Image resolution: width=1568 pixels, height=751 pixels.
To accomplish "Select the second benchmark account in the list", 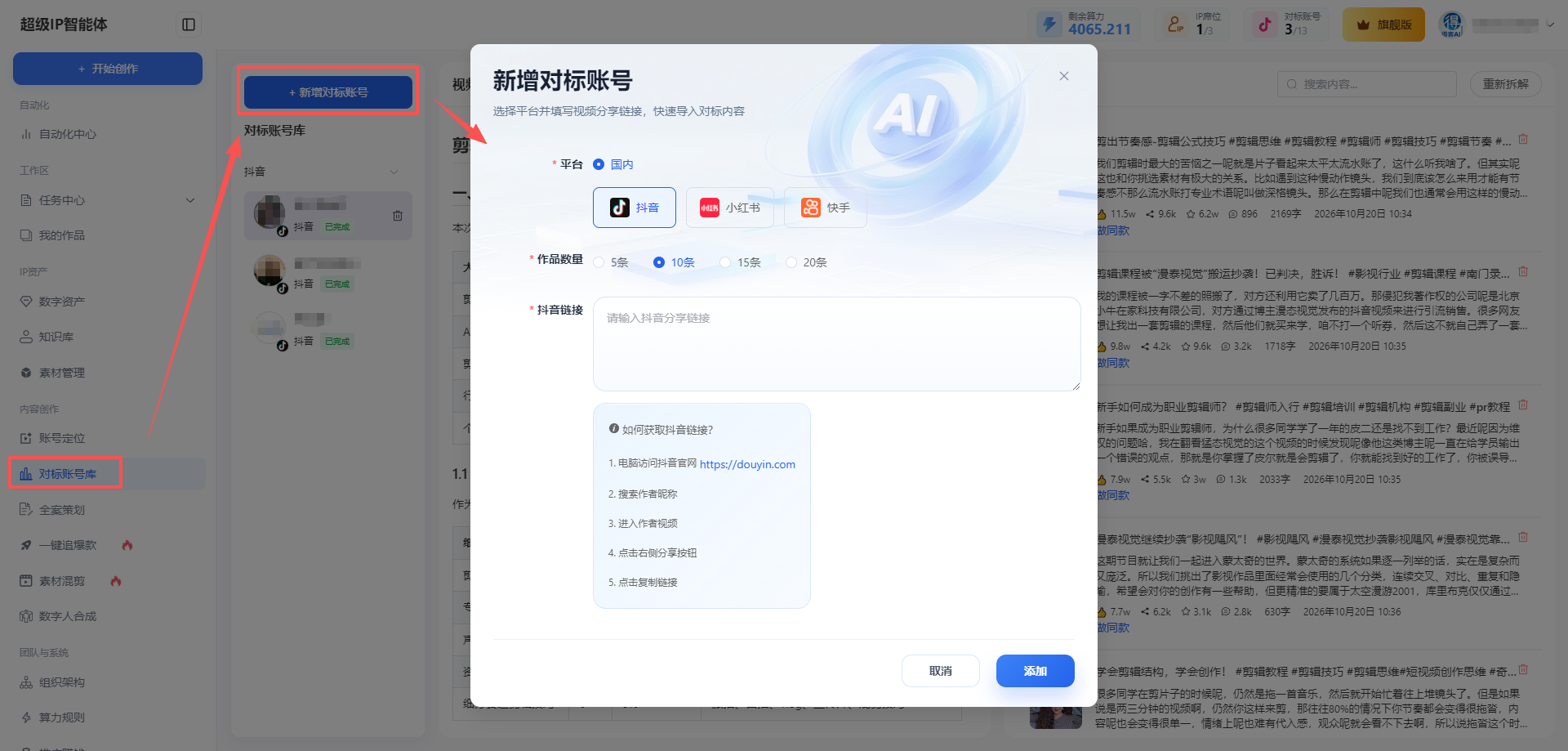I will pos(328,273).
